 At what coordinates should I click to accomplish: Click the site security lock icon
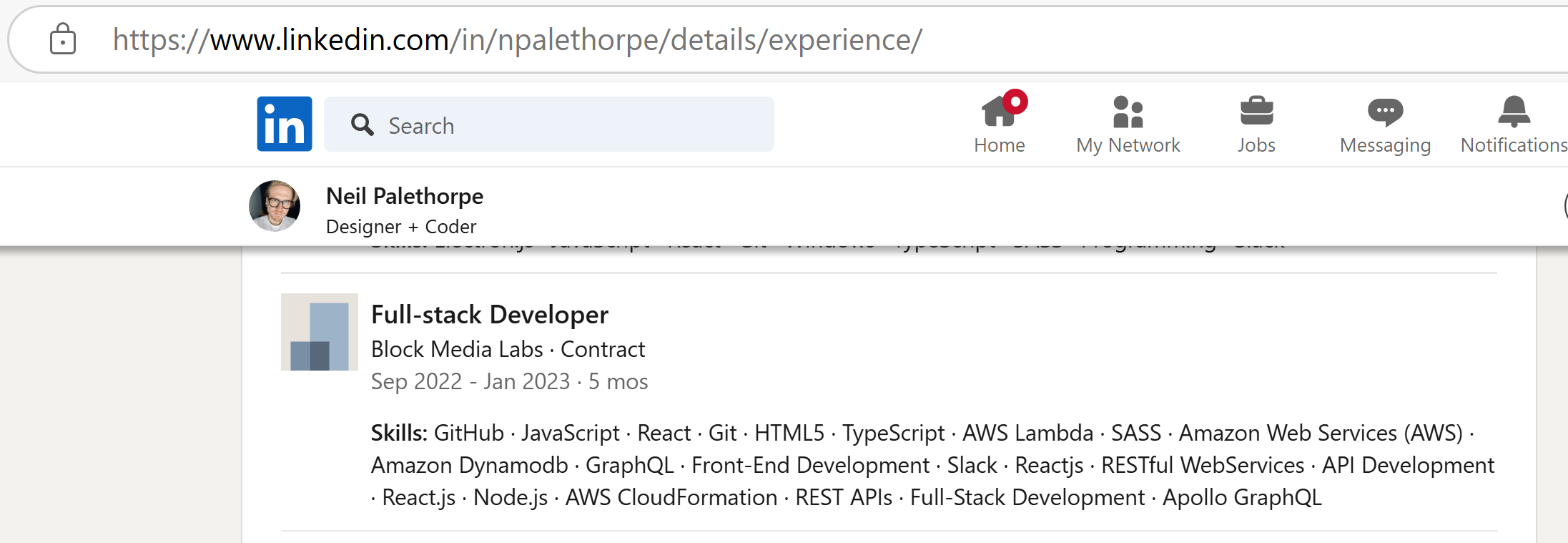(63, 39)
